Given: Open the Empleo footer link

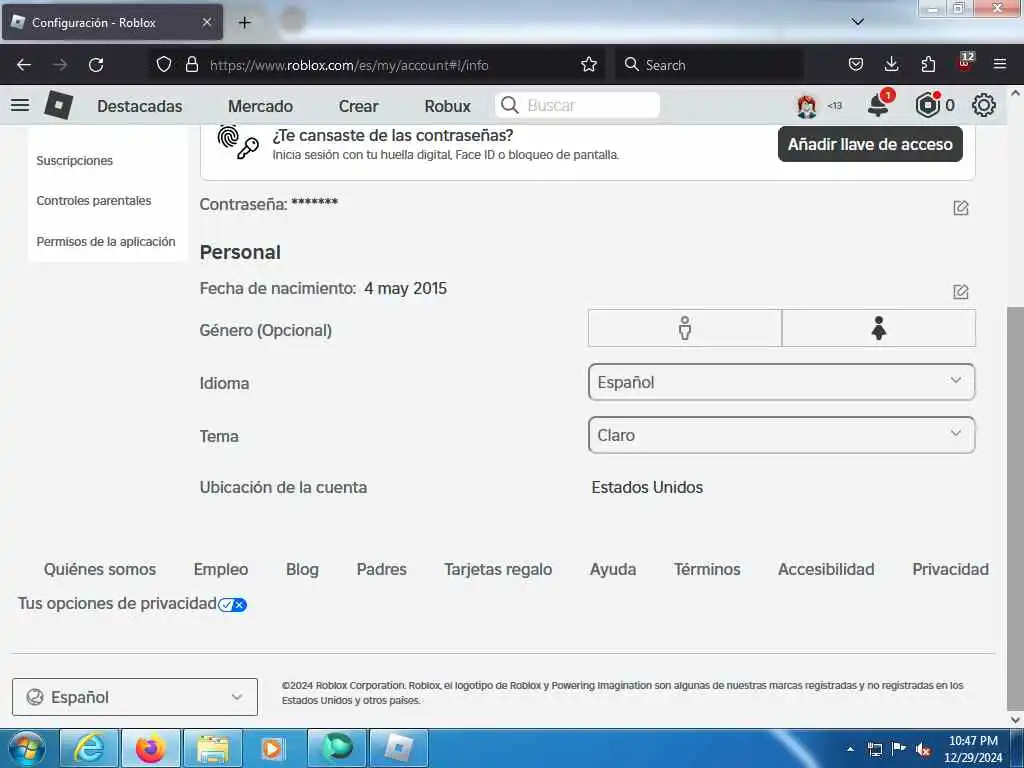Looking at the screenshot, I should (221, 569).
